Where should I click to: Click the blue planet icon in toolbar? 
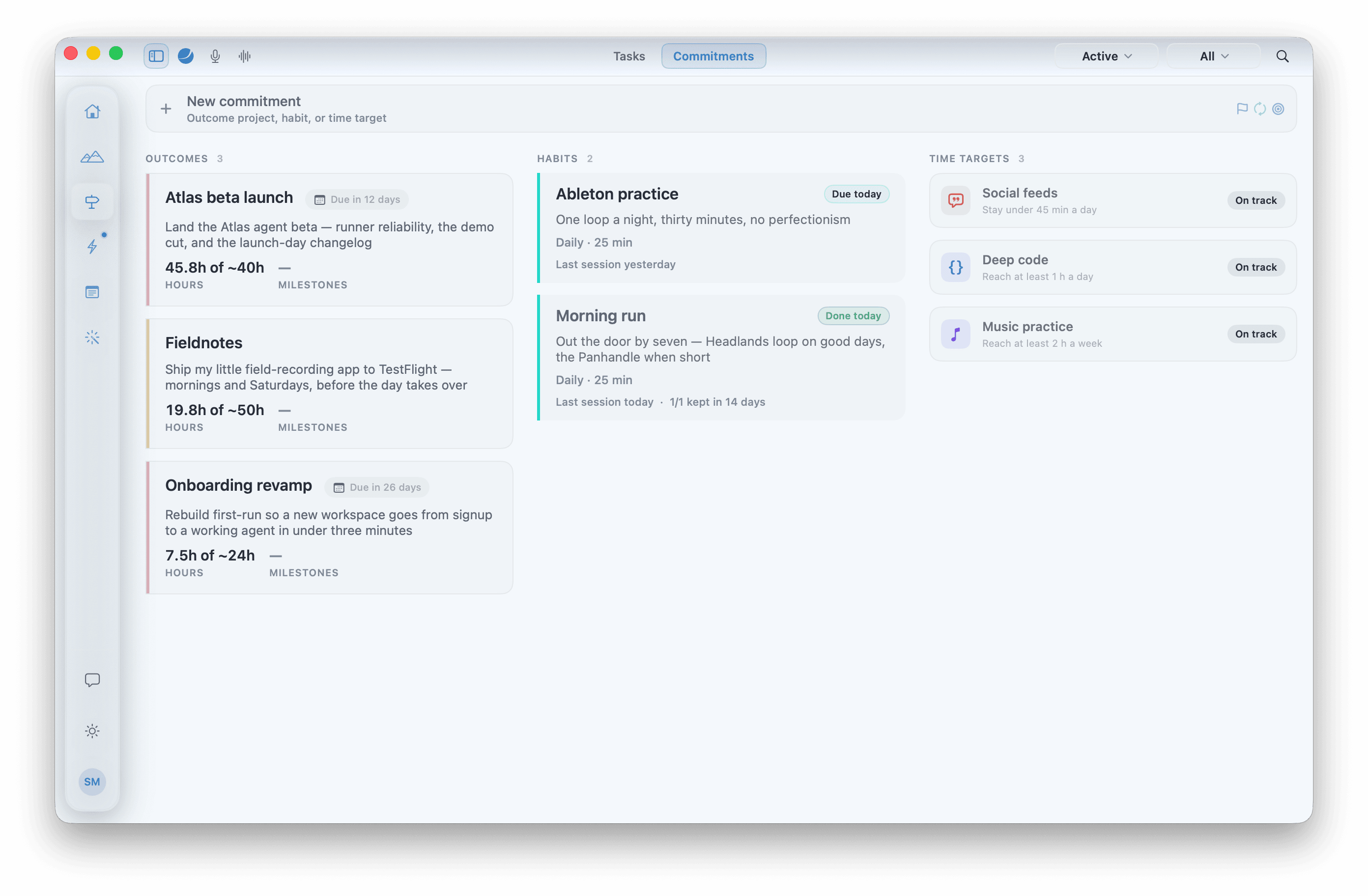pyautogui.click(x=186, y=56)
